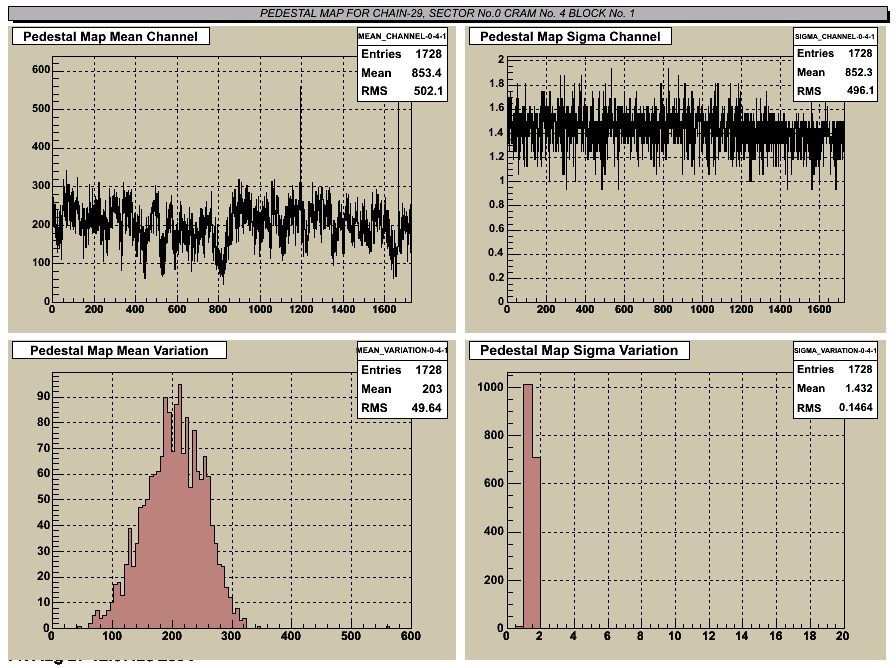Click y-axis label 1000 in Sigma Variation plot

(491, 387)
